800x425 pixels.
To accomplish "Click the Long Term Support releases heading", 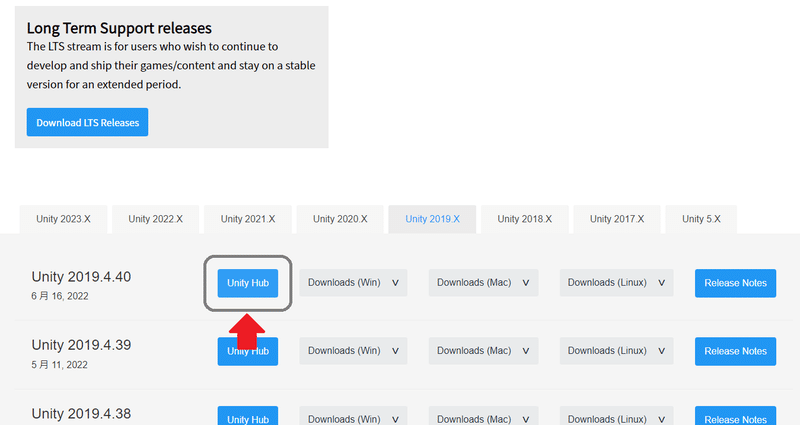I will (x=119, y=28).
